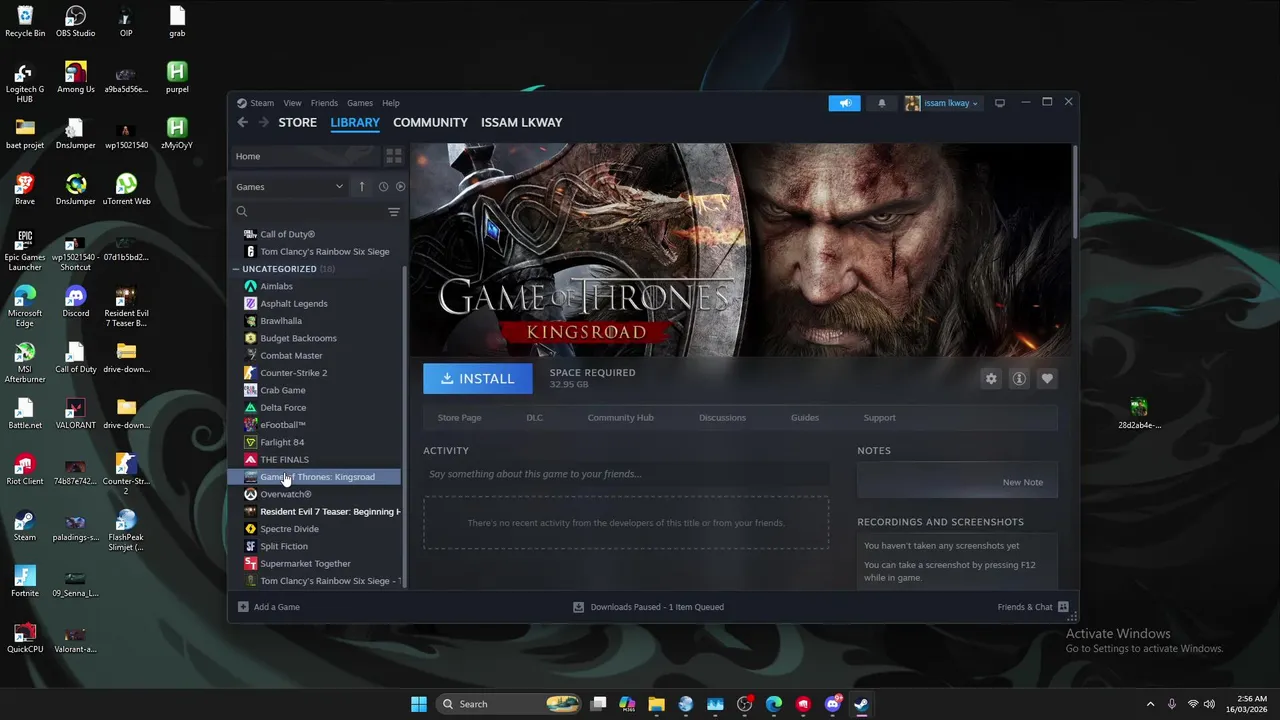Click the Windows taskbar Search box
This screenshot has width=1280, height=720.
click(x=510, y=704)
